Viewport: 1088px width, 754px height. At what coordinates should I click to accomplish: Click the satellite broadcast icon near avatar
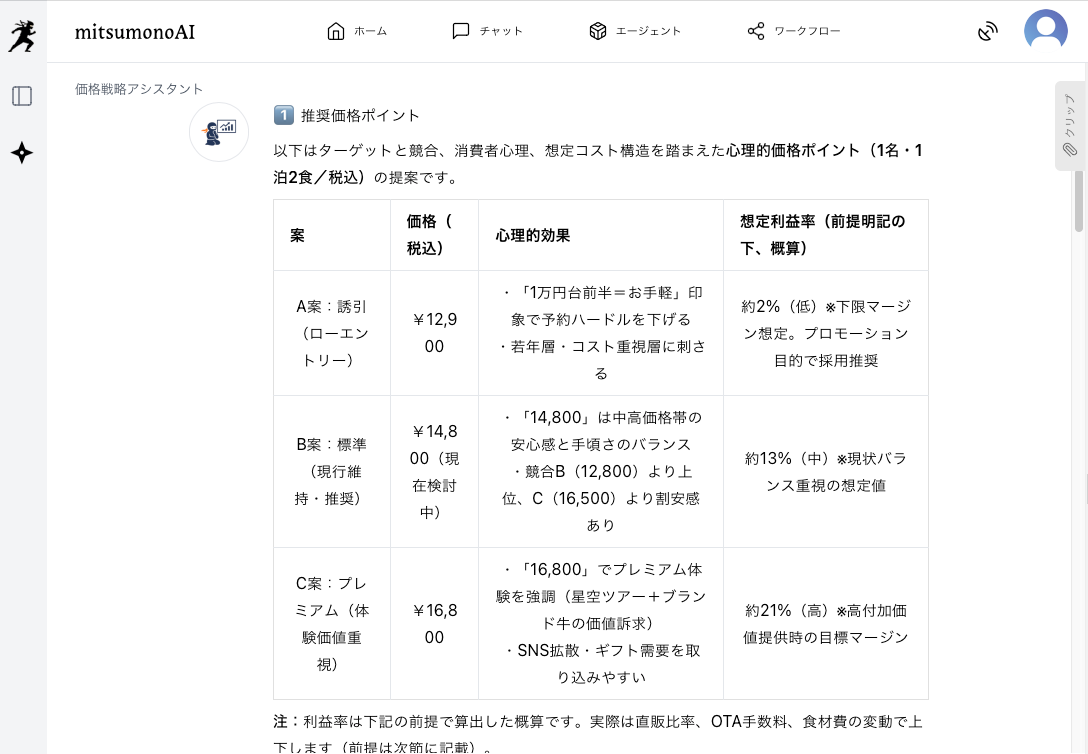click(x=988, y=31)
